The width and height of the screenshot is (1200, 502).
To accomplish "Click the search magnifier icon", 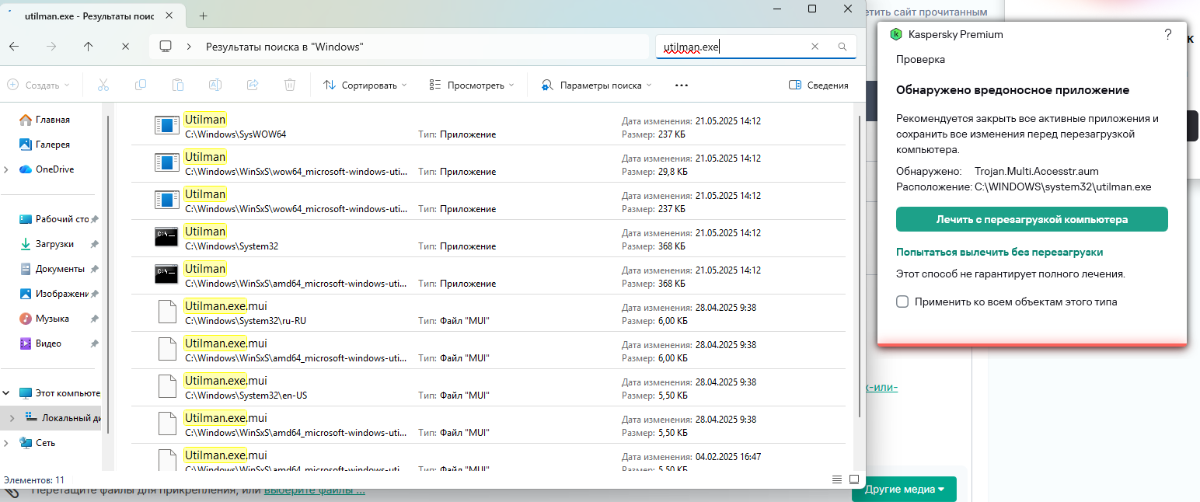I will [842, 47].
